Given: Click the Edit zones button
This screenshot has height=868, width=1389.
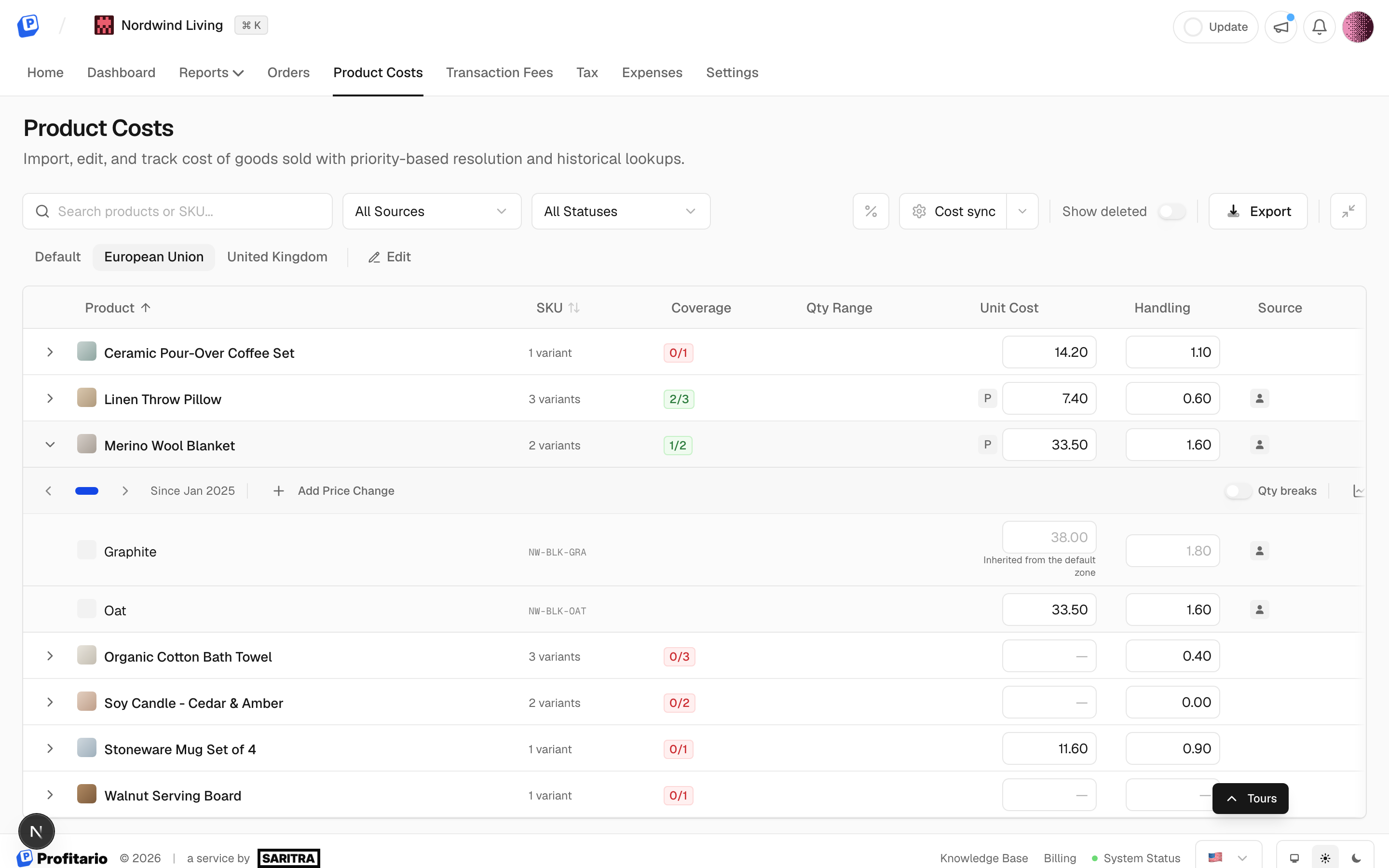Looking at the screenshot, I should click(x=390, y=257).
